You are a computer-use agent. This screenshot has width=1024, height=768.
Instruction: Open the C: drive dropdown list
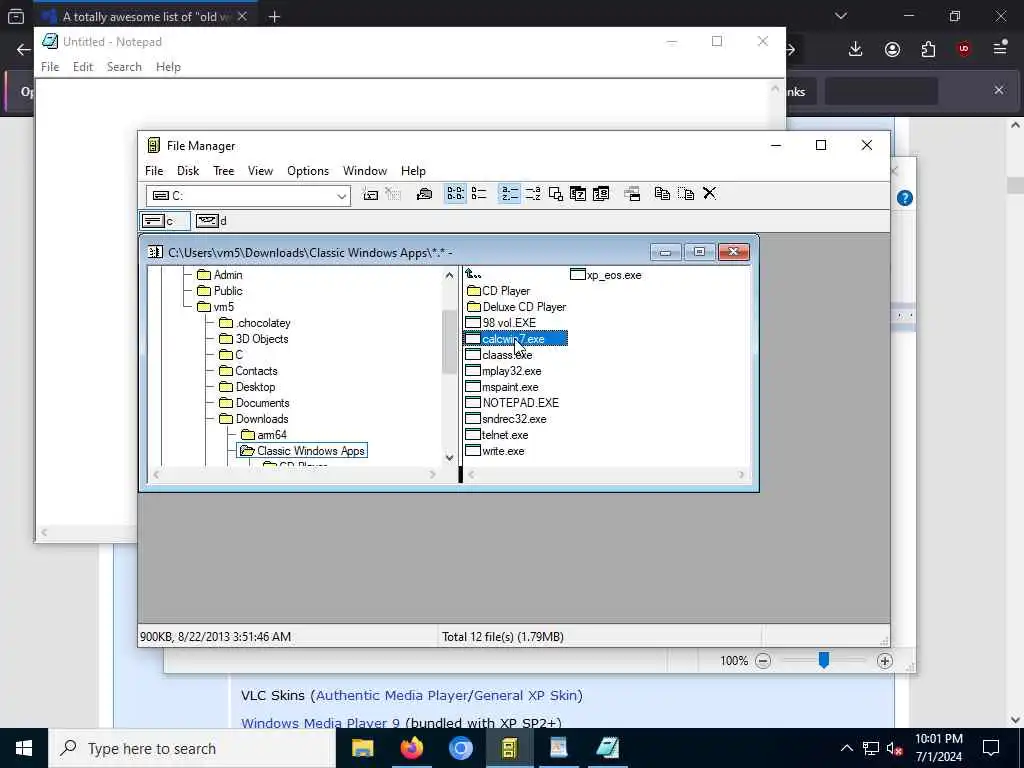click(x=341, y=196)
